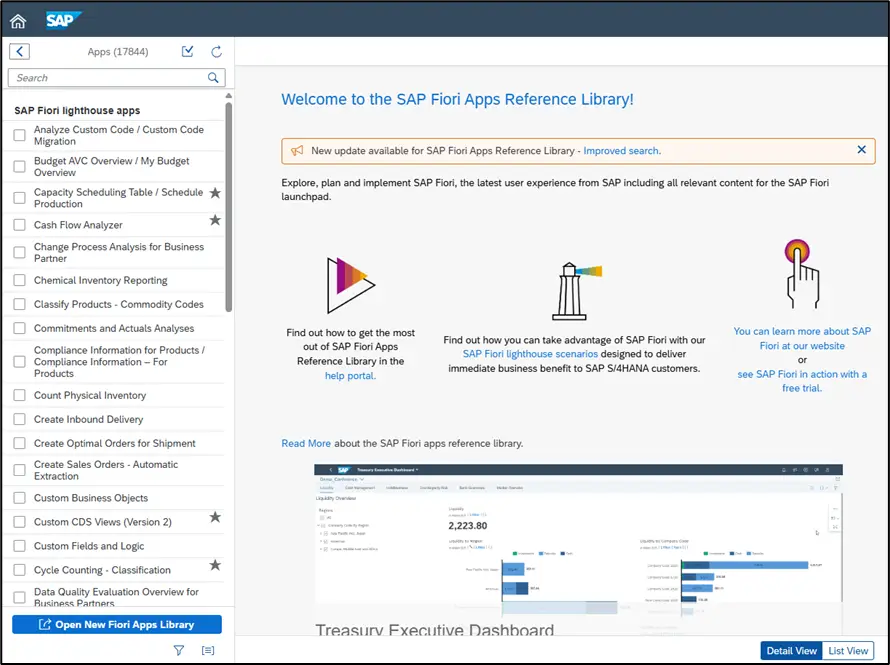Click the Home icon in header
Image resolution: width=890 pixels, height=665 pixels.
pyautogui.click(x=18, y=20)
